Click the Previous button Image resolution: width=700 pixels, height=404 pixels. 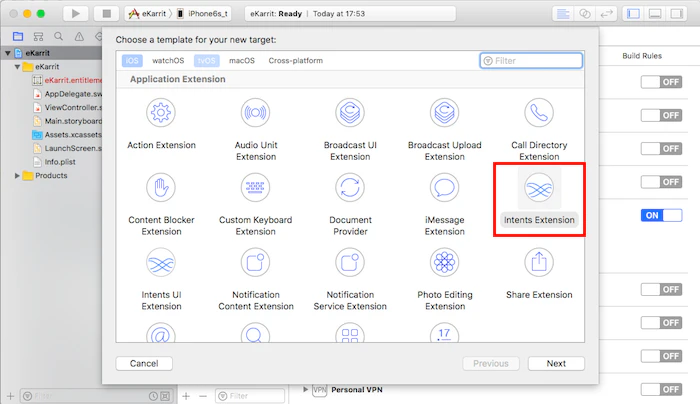(x=491, y=363)
